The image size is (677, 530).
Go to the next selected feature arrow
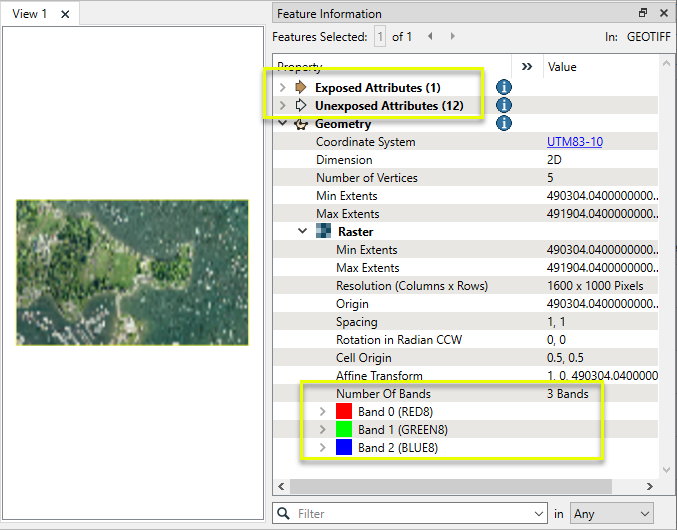click(453, 36)
